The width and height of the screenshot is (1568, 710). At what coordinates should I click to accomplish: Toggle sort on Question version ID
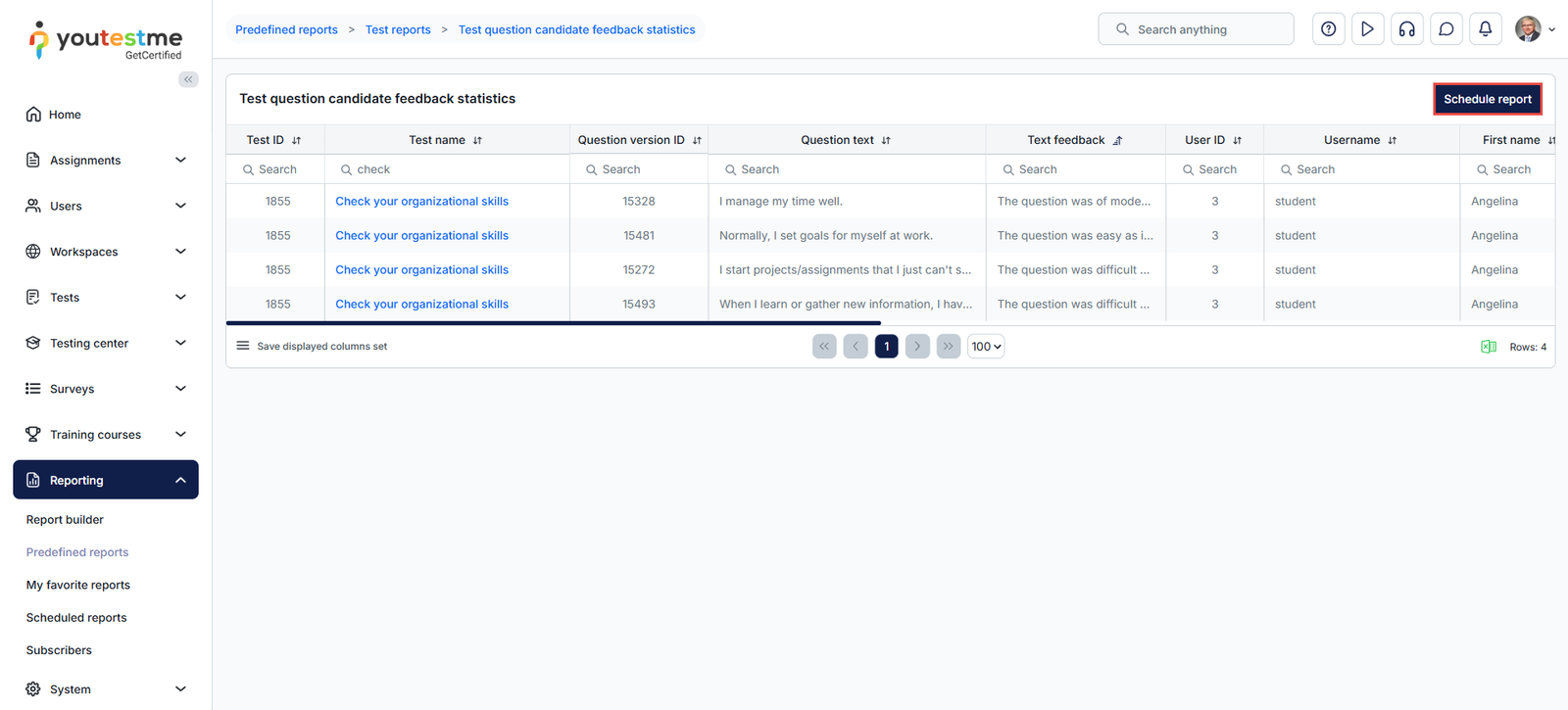(697, 141)
